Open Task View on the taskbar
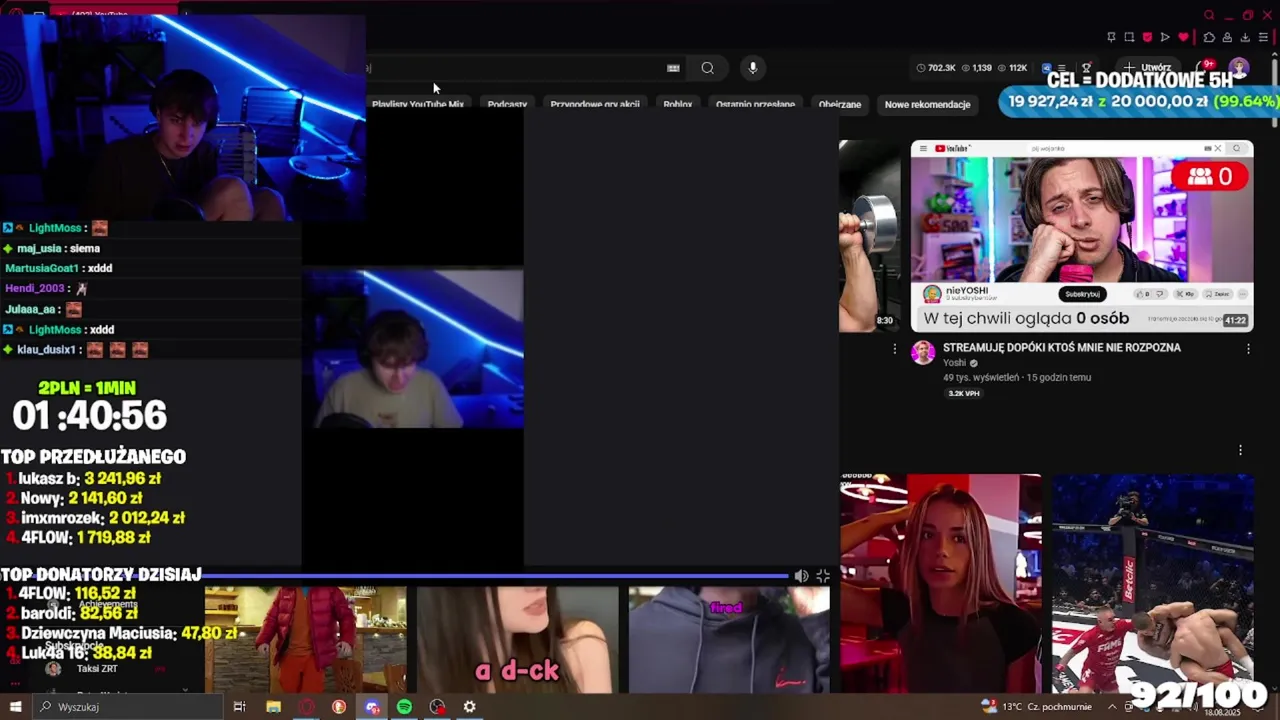 point(239,707)
